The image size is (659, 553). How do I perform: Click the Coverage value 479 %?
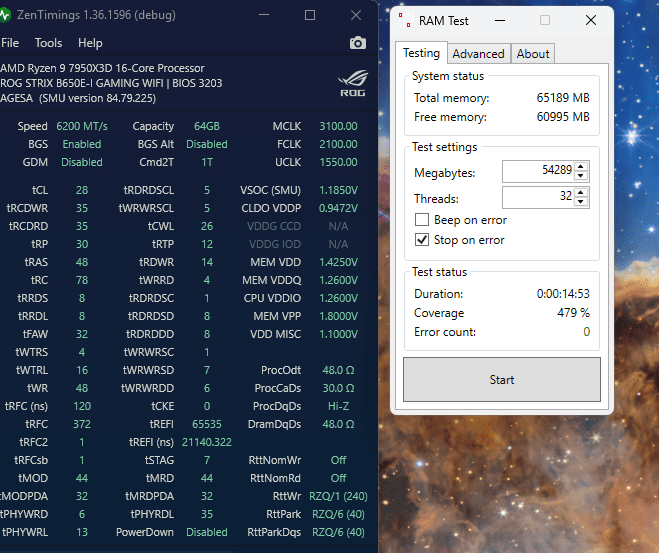[573, 312]
